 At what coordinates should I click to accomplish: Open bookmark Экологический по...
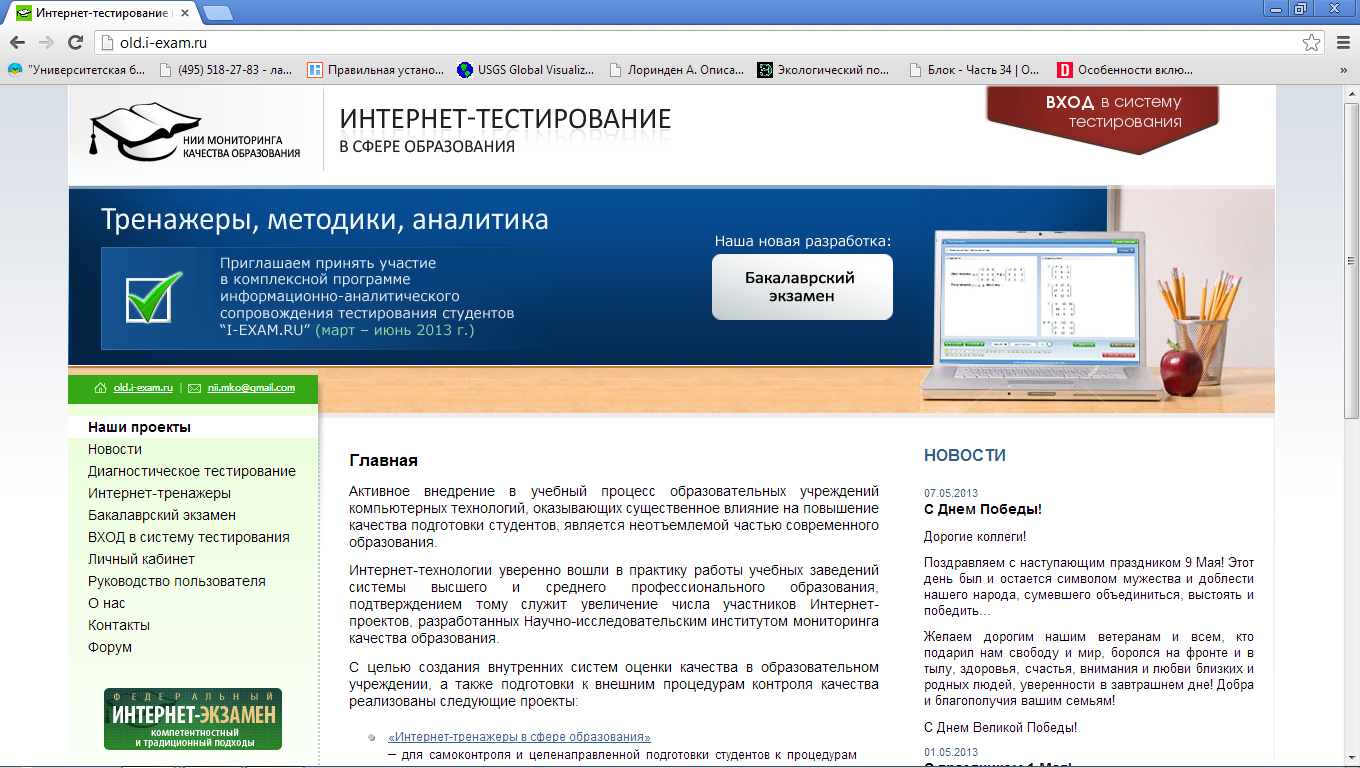[824, 70]
